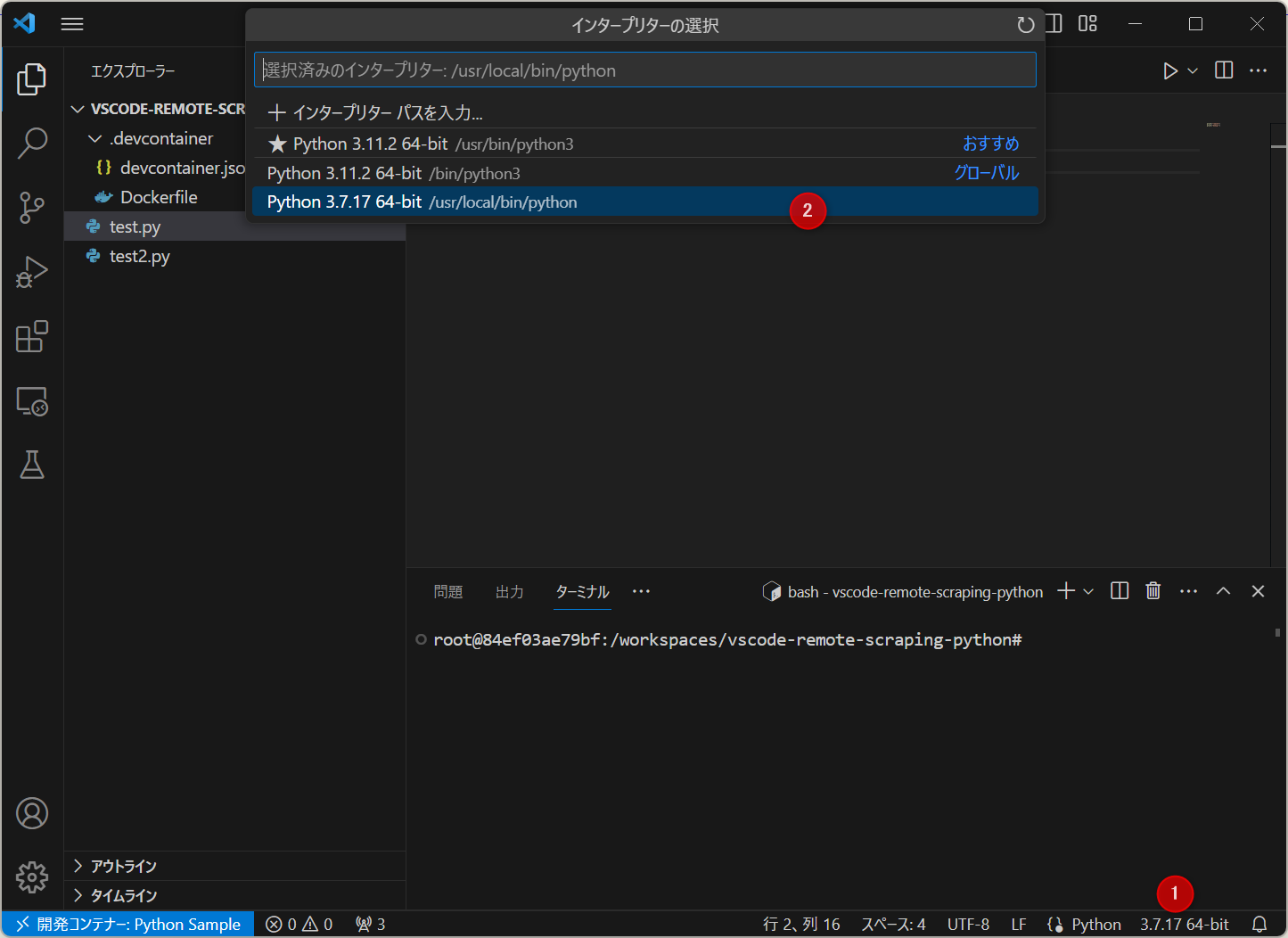The width and height of the screenshot is (1288, 938).
Task: Collapse the VSCODE-REMOTE-SCR workspace folder
Action: 159,109
